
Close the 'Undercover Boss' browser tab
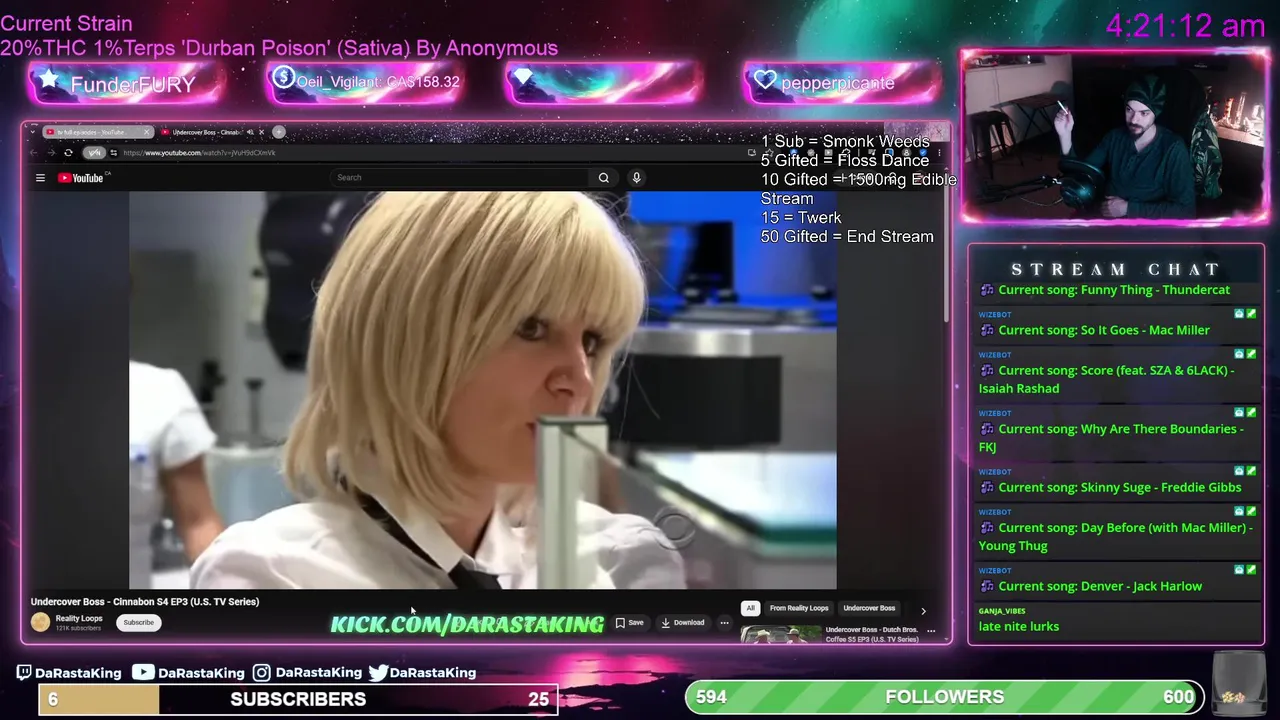point(262,132)
